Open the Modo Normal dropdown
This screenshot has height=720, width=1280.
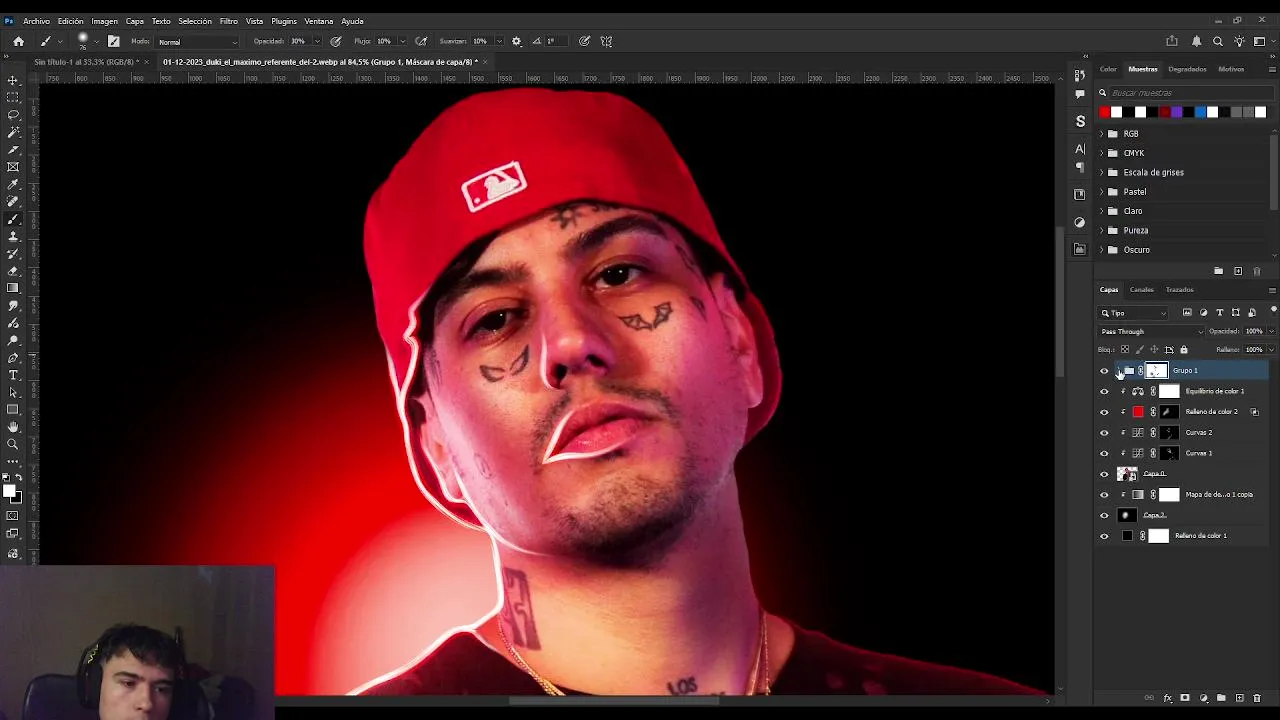(198, 42)
